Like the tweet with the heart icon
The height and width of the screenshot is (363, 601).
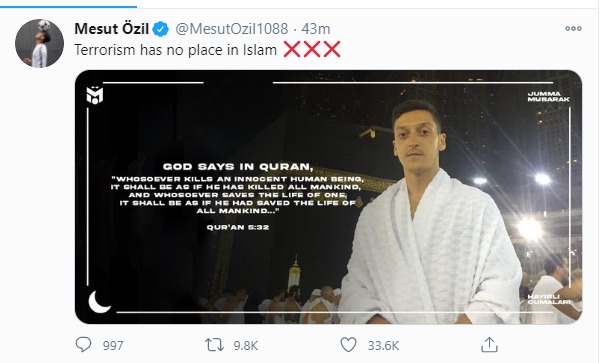[x=348, y=345]
